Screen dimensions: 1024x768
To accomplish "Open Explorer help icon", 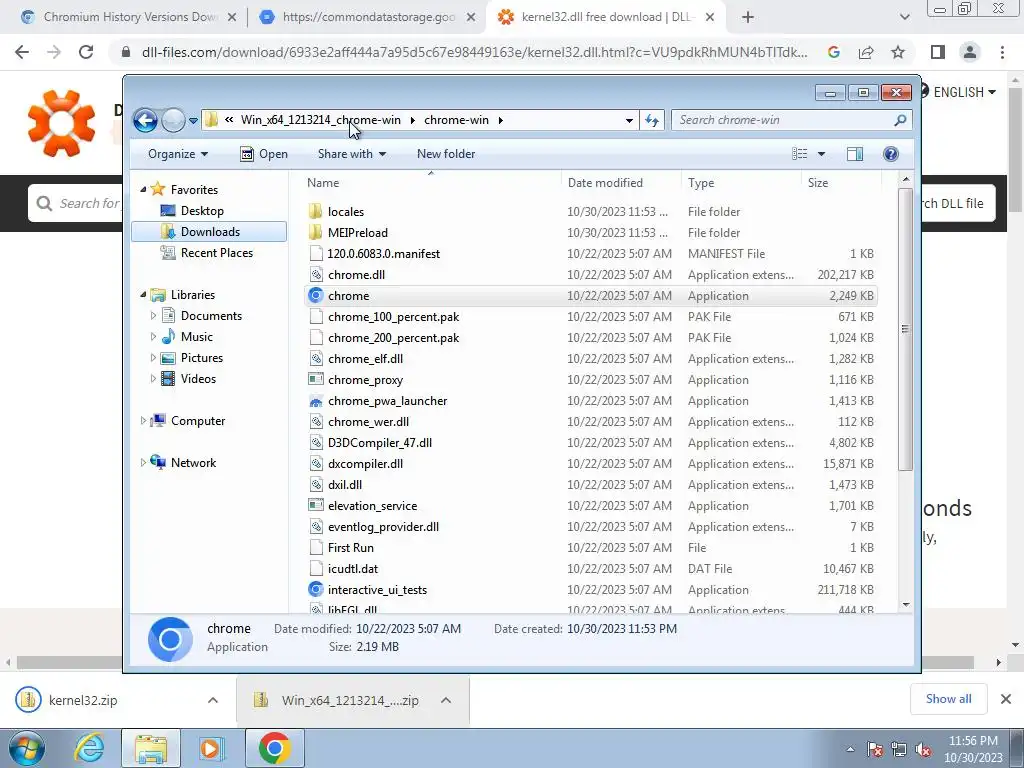I will point(891,154).
